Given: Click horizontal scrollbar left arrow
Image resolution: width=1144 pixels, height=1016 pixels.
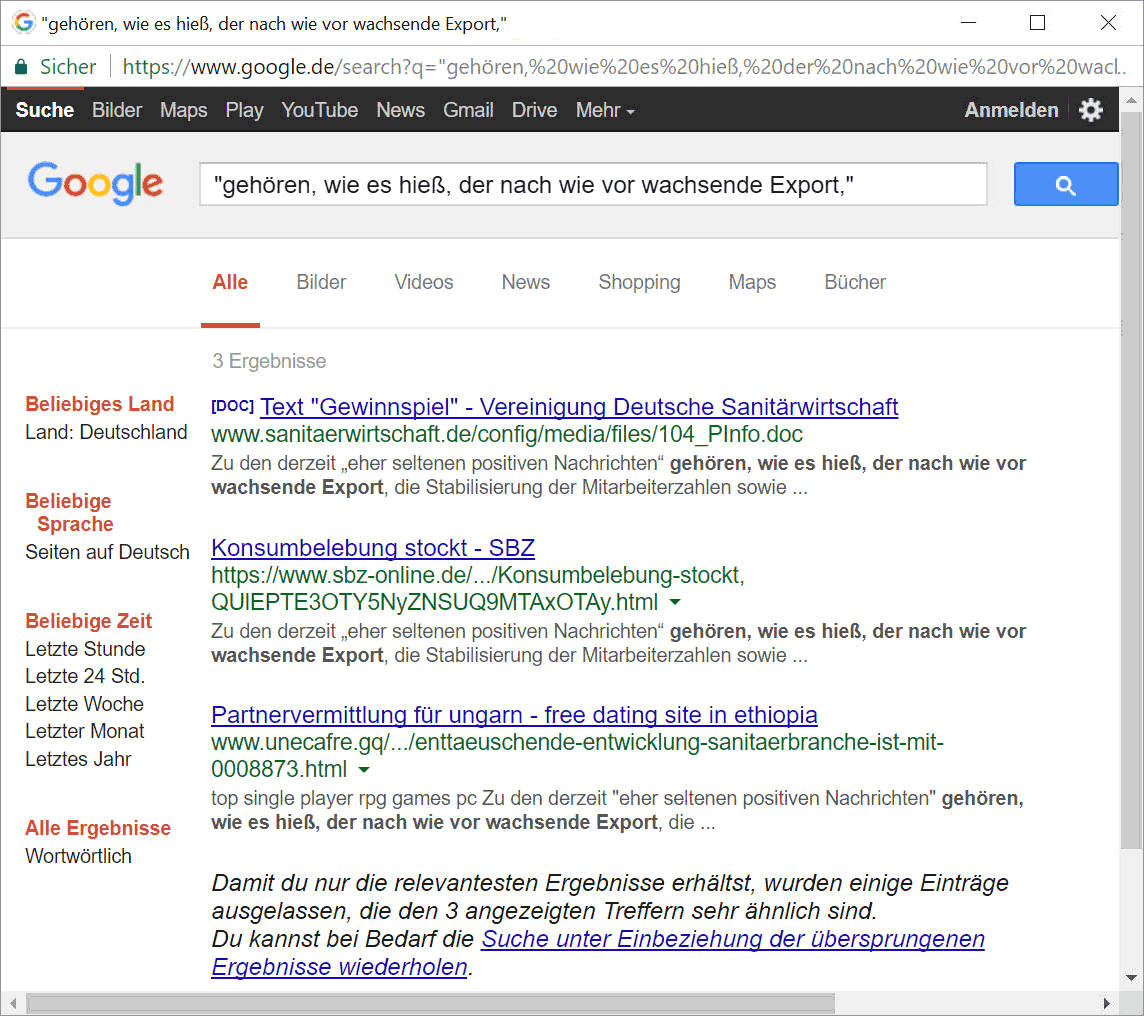Looking at the screenshot, I should [13, 1004].
